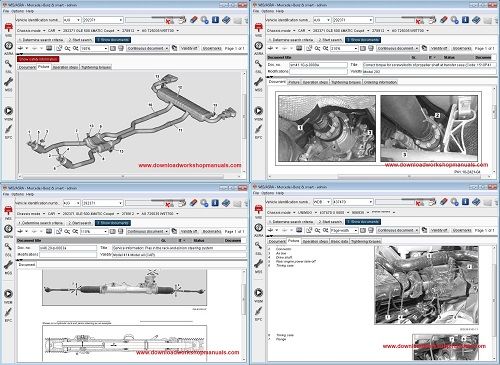This screenshot has height=365, width=500.
Task: Click globe search icon in engine photo window toolbar
Action: 455,202
